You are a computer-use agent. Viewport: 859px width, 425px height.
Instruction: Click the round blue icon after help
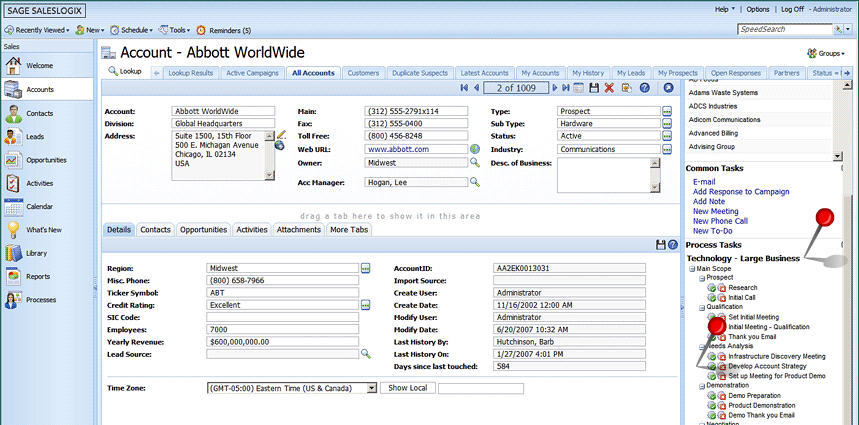pos(668,88)
